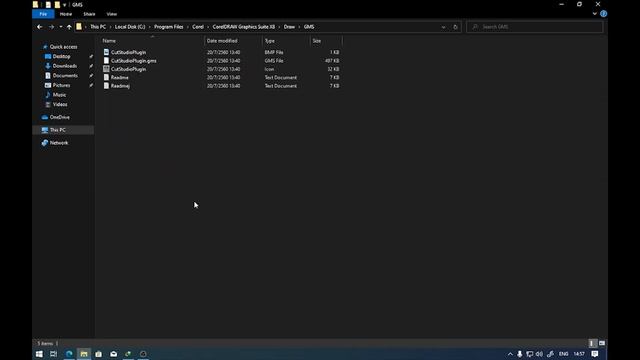
Task: Navigate to Local Disk (C:) breadcrumb
Action: (130, 27)
